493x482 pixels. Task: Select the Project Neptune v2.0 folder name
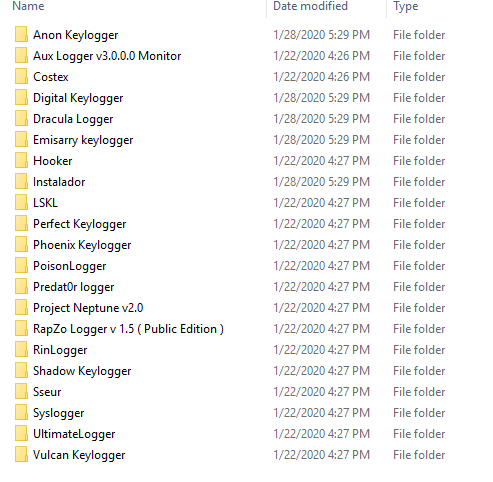(88, 308)
